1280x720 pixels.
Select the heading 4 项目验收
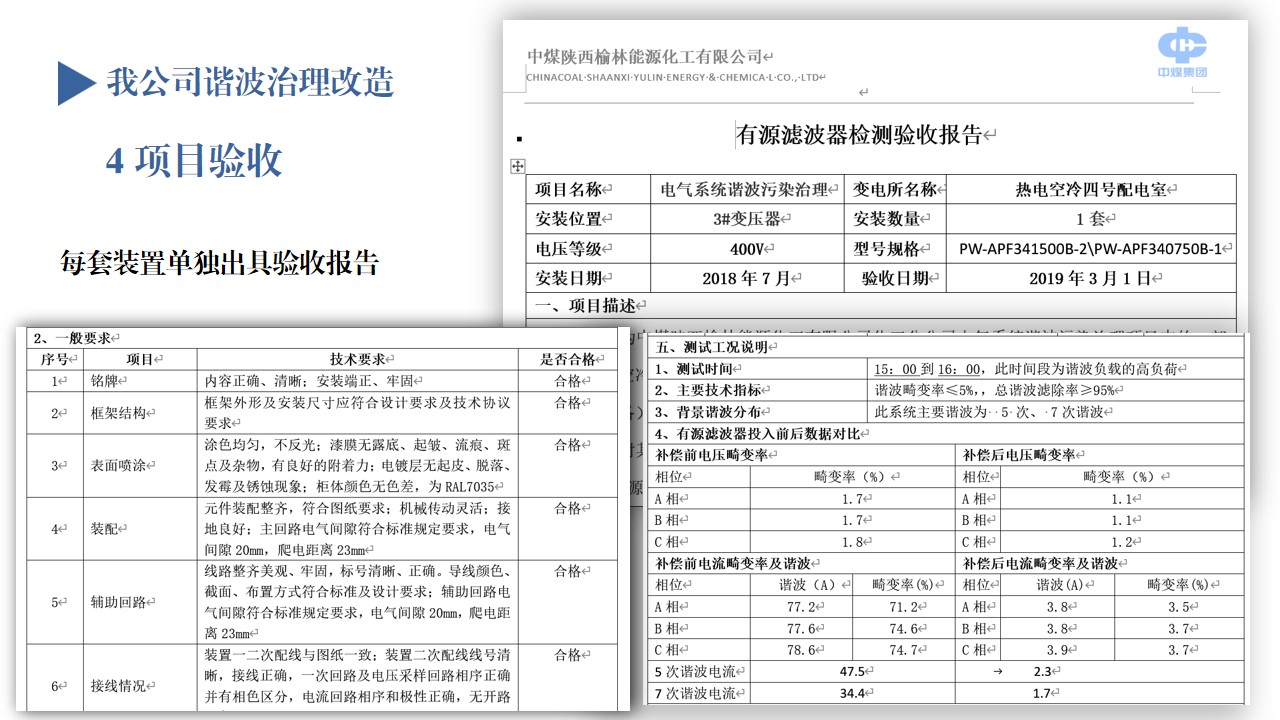[x=194, y=160]
